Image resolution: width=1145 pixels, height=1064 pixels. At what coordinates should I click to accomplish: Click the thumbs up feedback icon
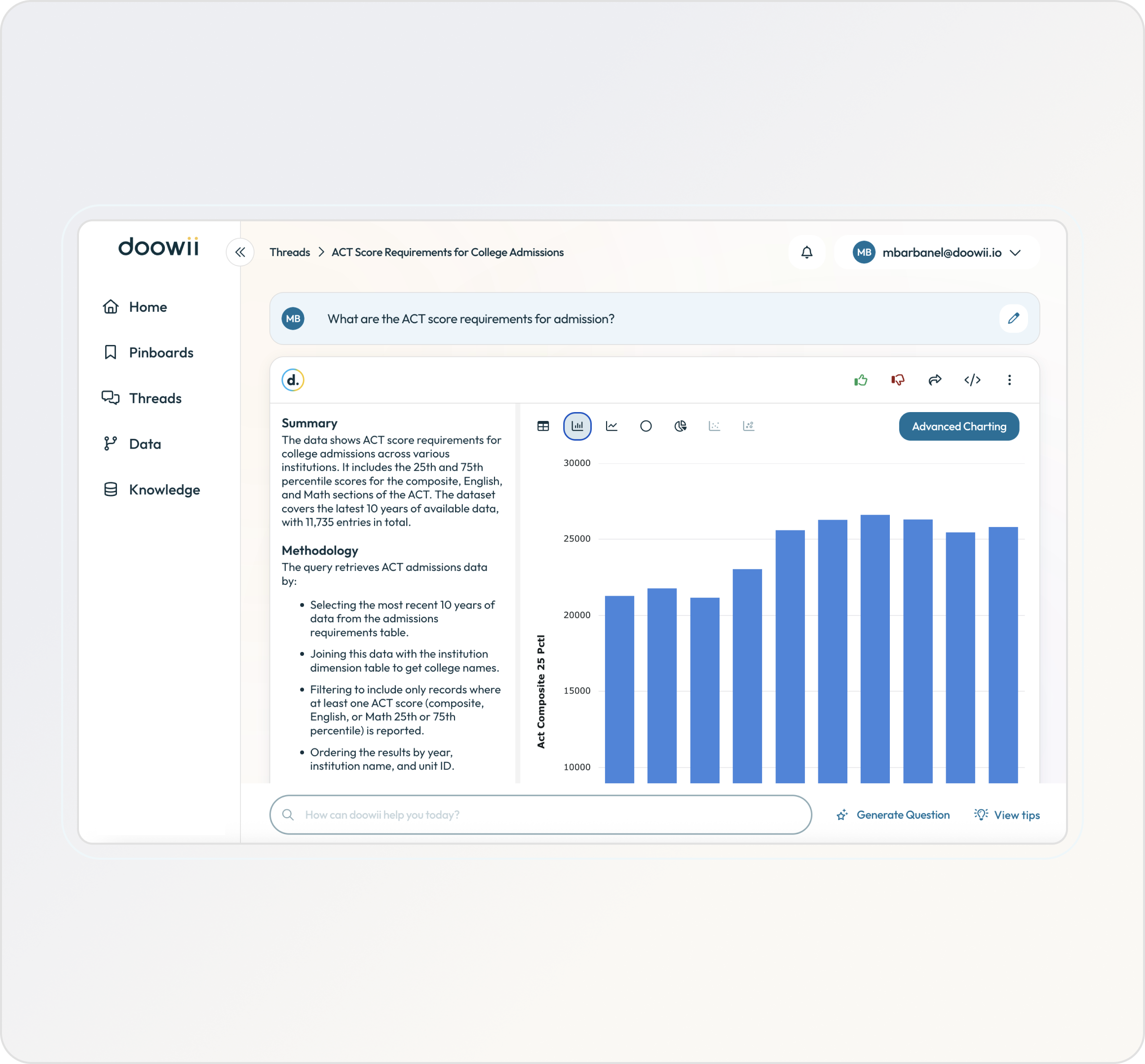(861, 380)
